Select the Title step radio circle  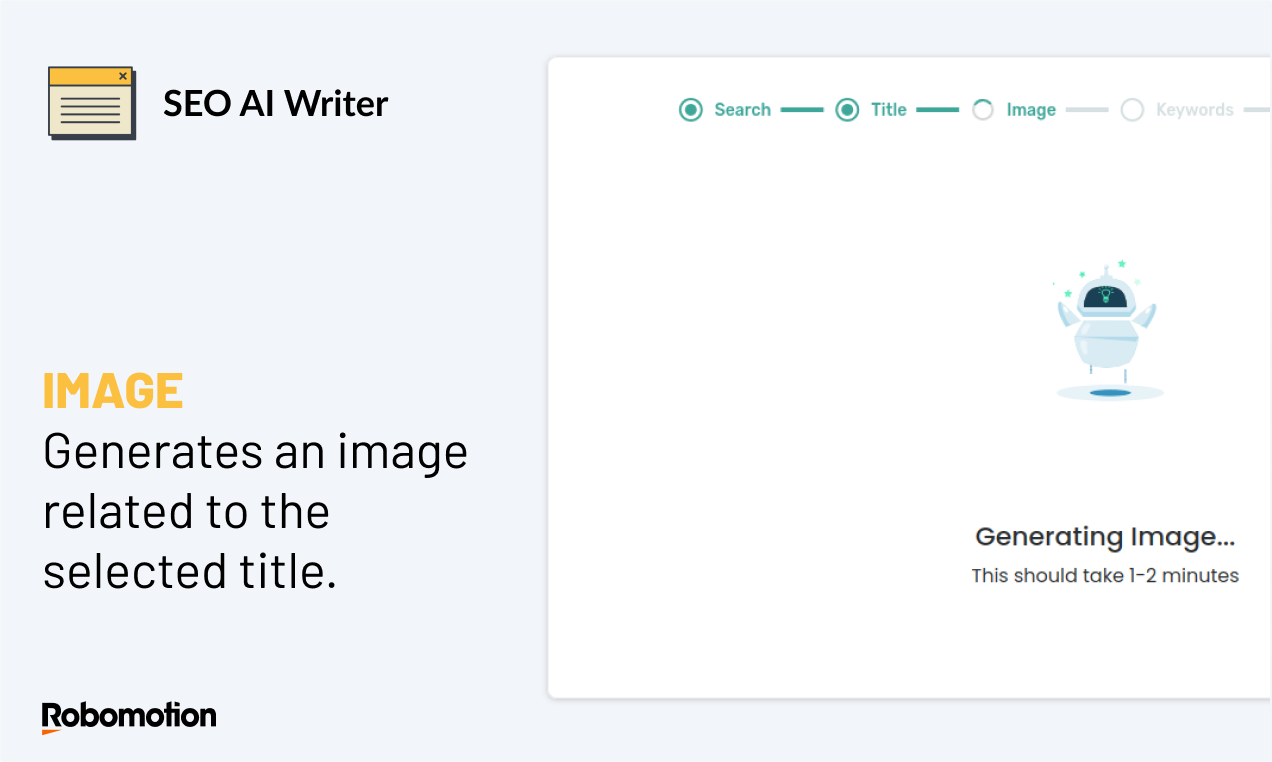[x=847, y=110]
